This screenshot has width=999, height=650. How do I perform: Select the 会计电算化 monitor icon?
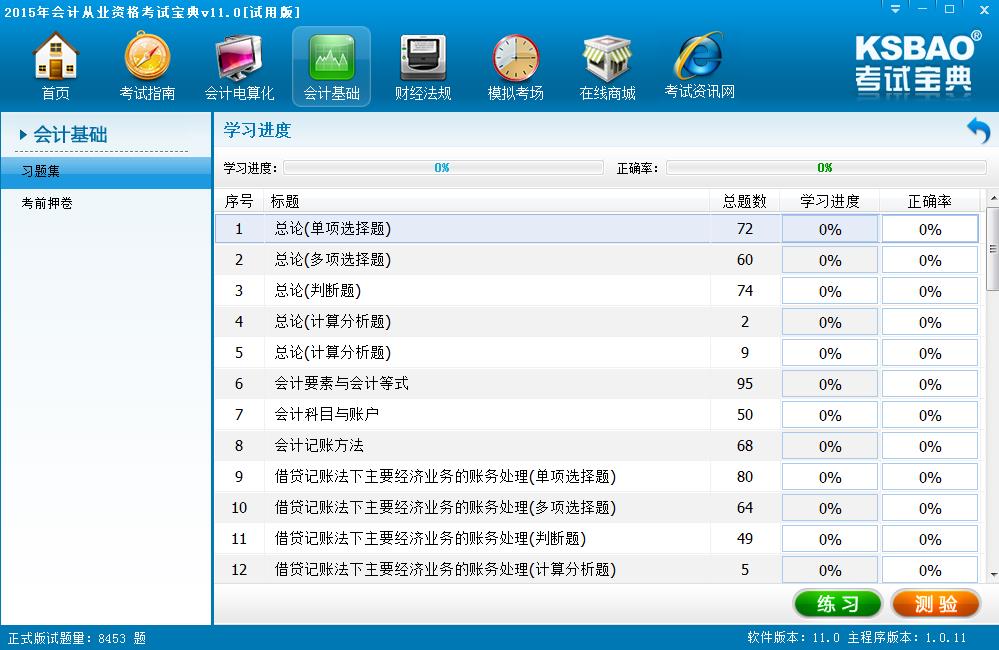239,67
